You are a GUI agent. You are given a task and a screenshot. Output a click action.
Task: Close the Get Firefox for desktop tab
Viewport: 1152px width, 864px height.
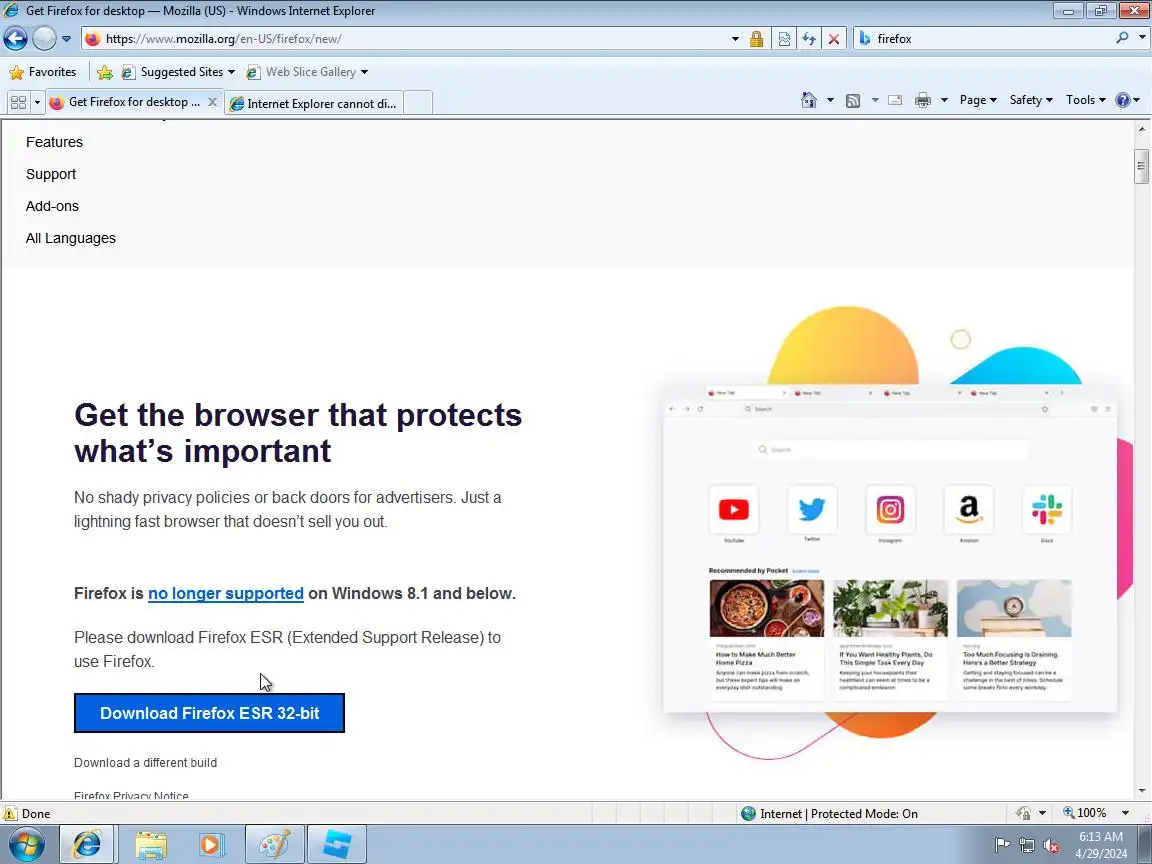(212, 102)
